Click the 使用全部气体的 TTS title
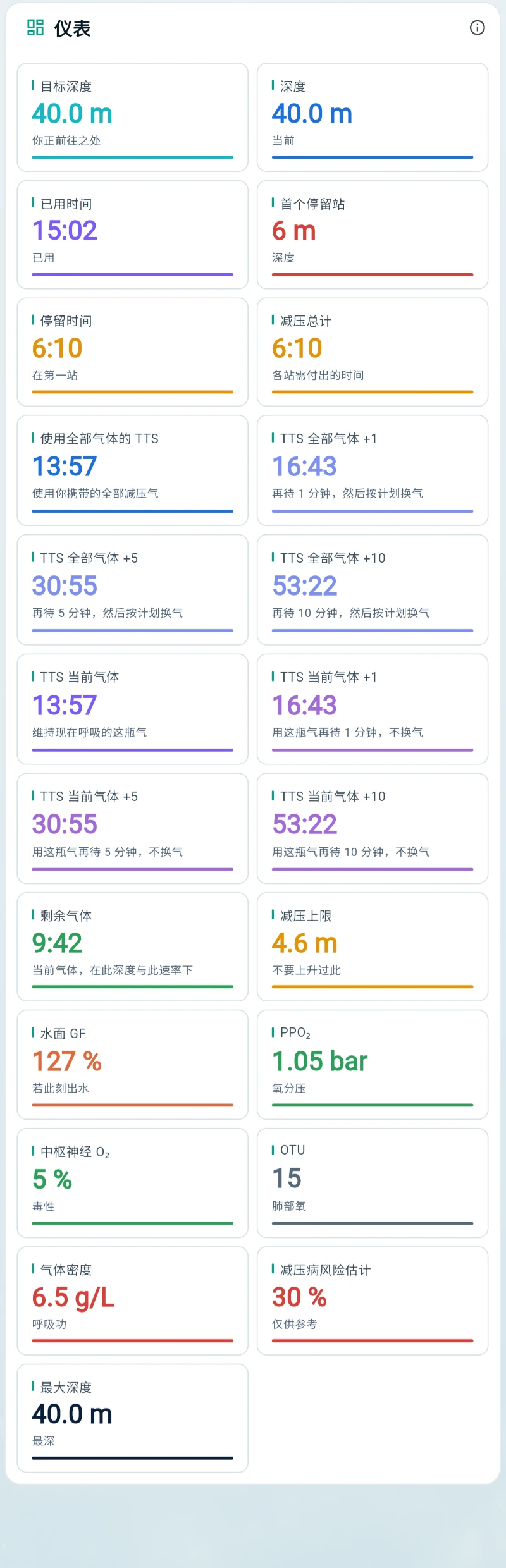The height and width of the screenshot is (1568, 506). [x=99, y=438]
